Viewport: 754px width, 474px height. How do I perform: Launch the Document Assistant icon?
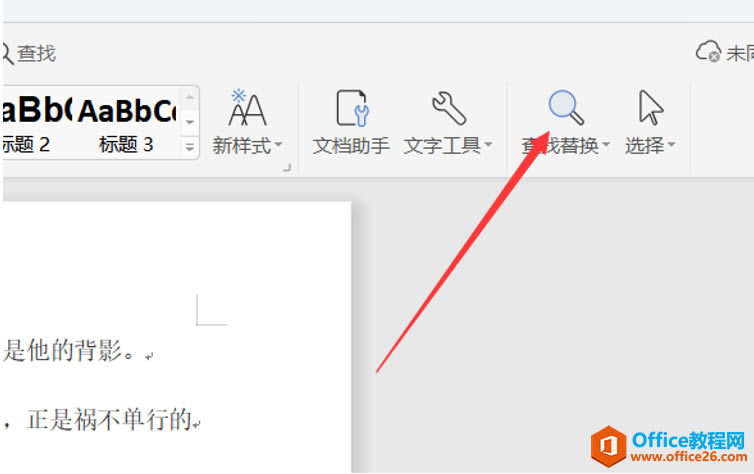tap(352, 108)
